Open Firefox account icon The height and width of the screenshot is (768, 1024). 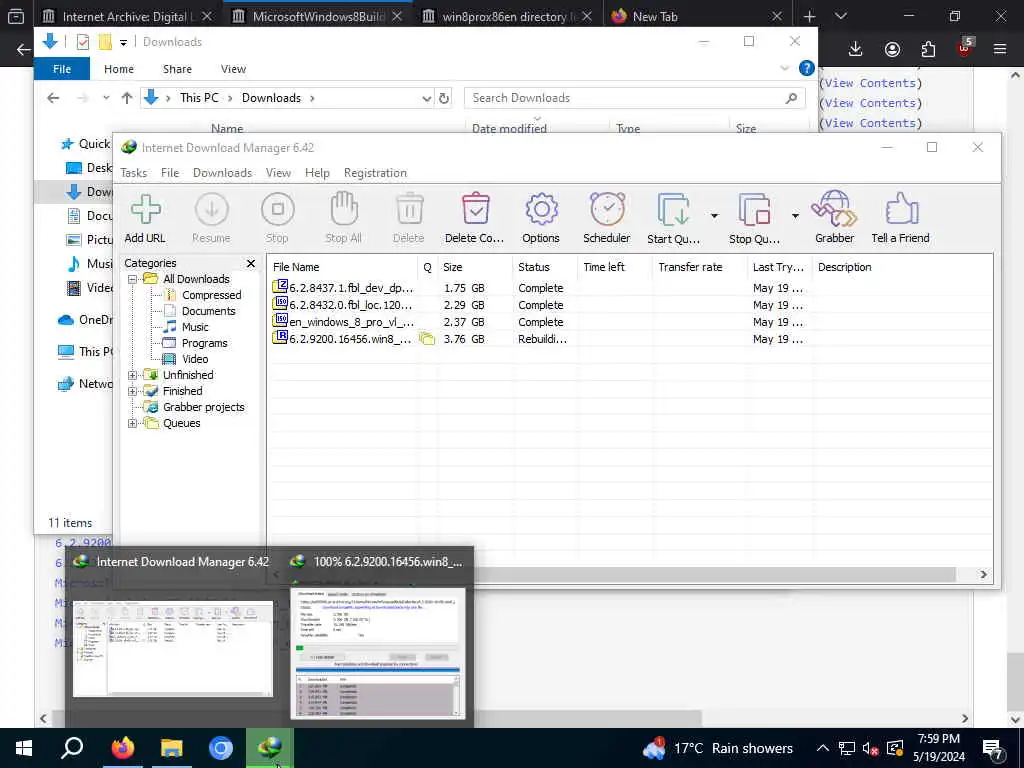[892, 49]
